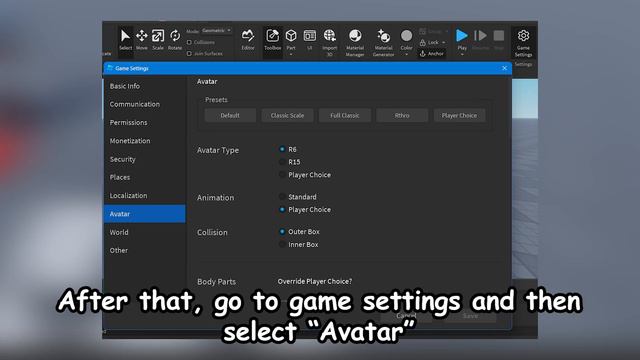Switch to the Communication settings page
The width and height of the screenshot is (640, 360).
pos(144,104)
